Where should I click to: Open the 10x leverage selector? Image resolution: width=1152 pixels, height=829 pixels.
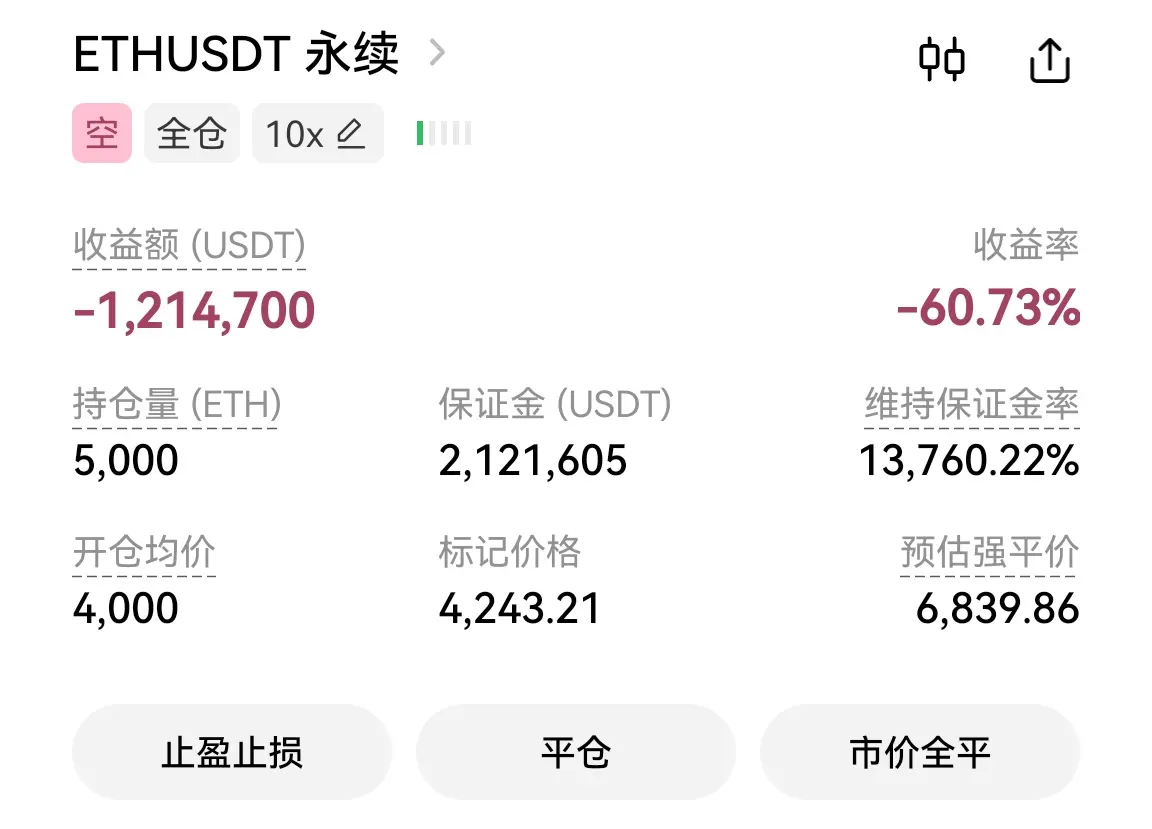click(x=317, y=133)
